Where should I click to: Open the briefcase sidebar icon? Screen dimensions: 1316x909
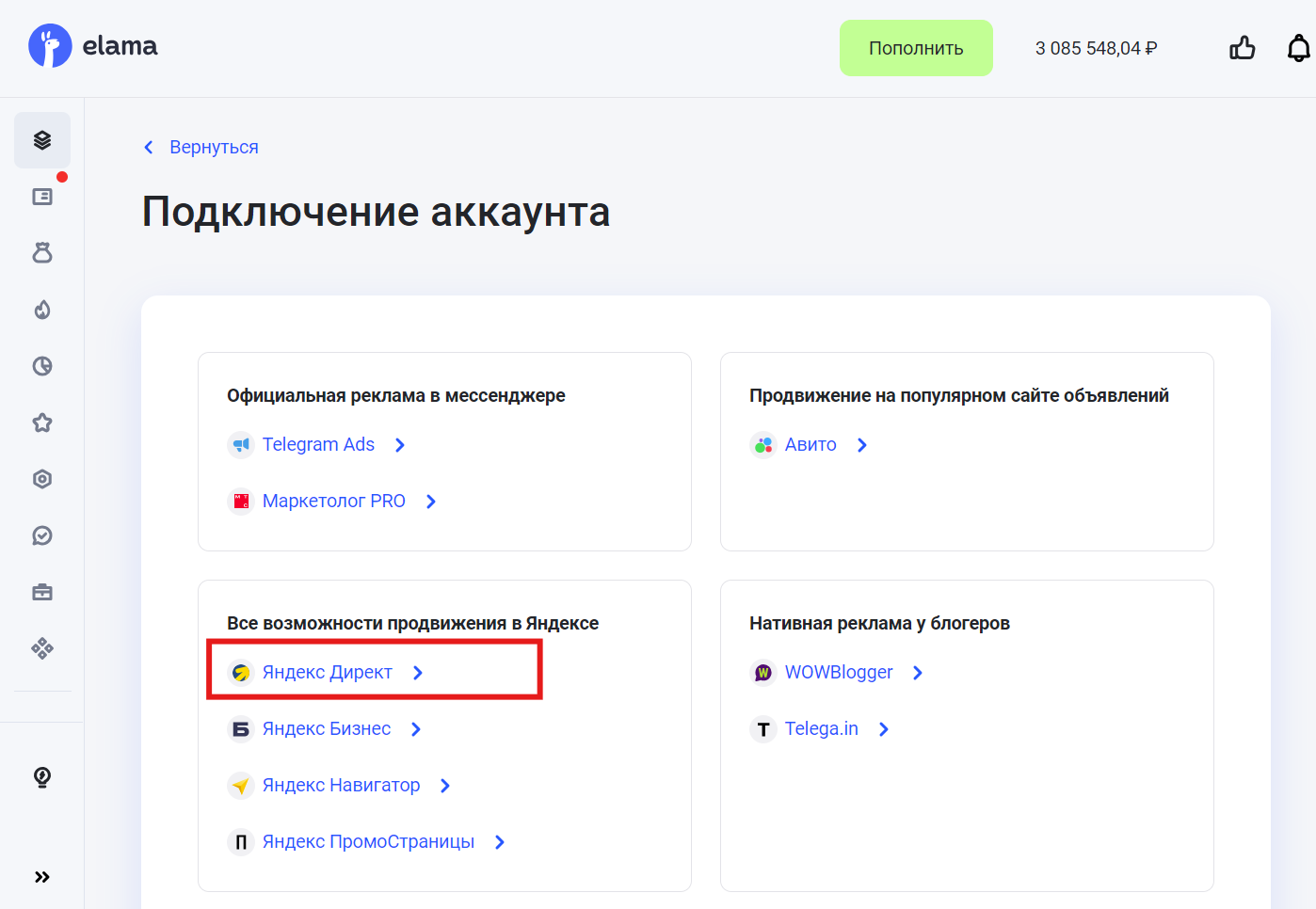(42, 592)
